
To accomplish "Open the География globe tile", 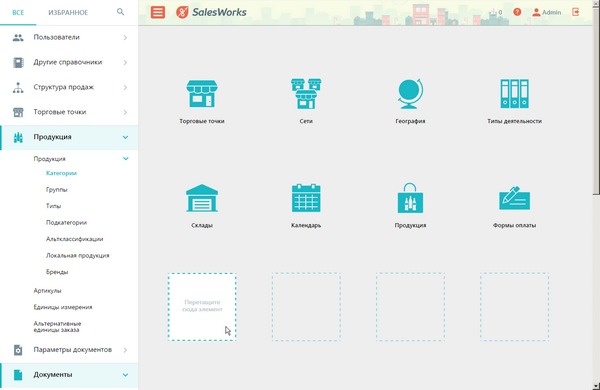I will pyautogui.click(x=410, y=101).
